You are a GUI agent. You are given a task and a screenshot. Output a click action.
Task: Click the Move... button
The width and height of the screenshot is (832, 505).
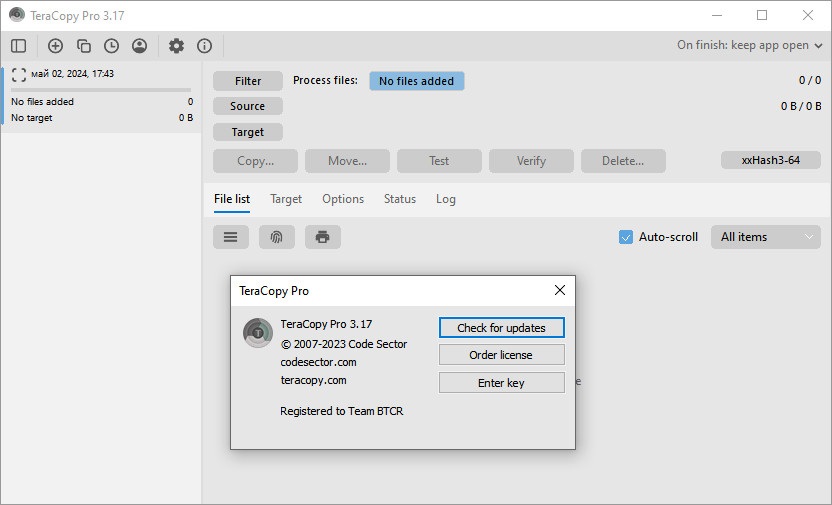tap(347, 161)
